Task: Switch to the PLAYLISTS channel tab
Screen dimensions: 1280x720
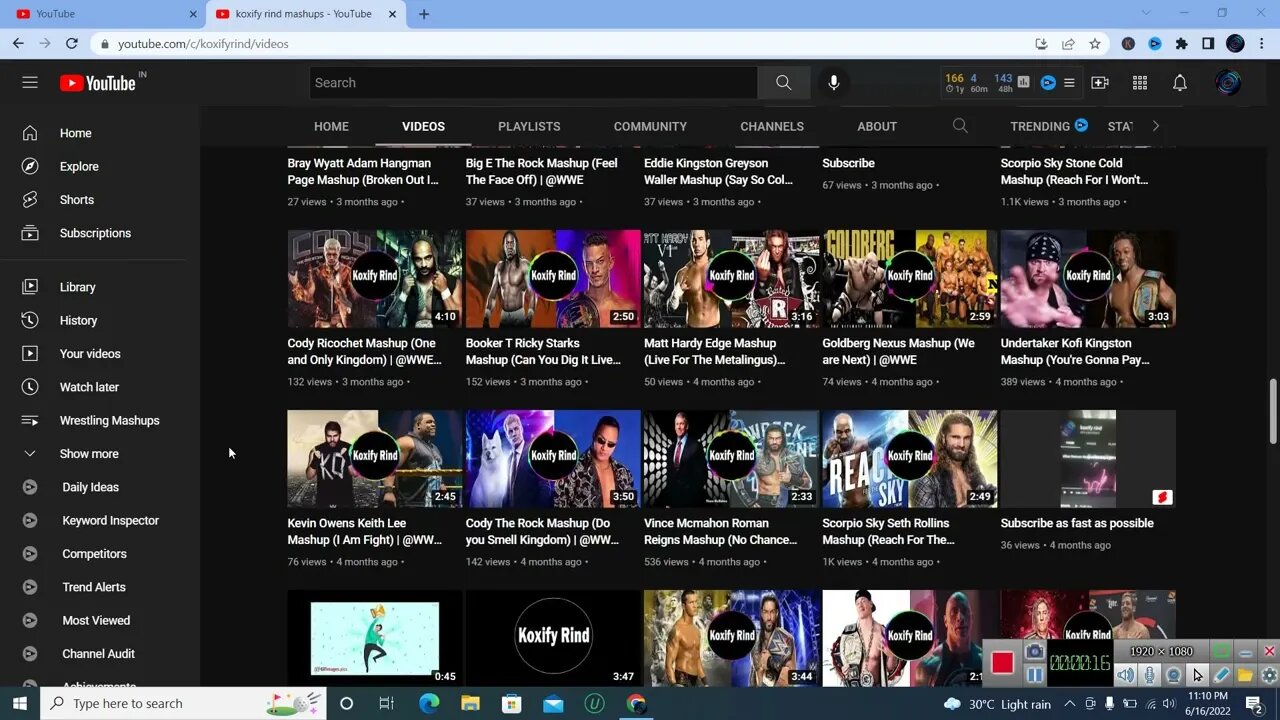Action: coord(529,126)
